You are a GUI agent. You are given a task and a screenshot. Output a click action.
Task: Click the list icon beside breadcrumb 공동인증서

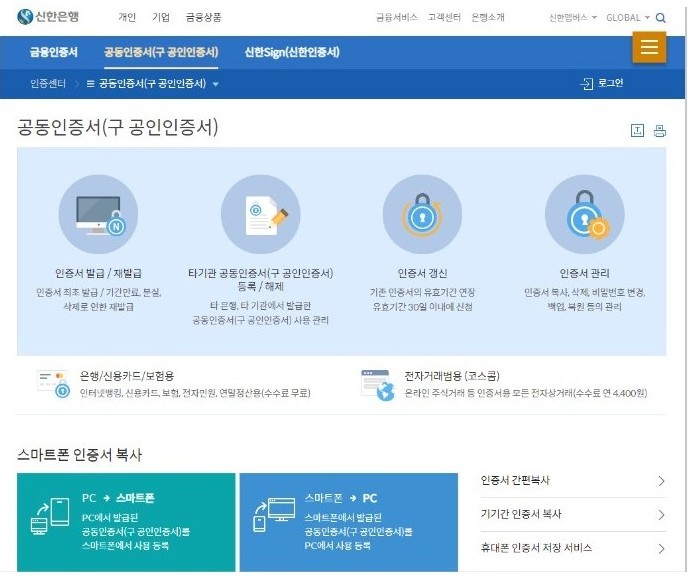click(x=90, y=84)
